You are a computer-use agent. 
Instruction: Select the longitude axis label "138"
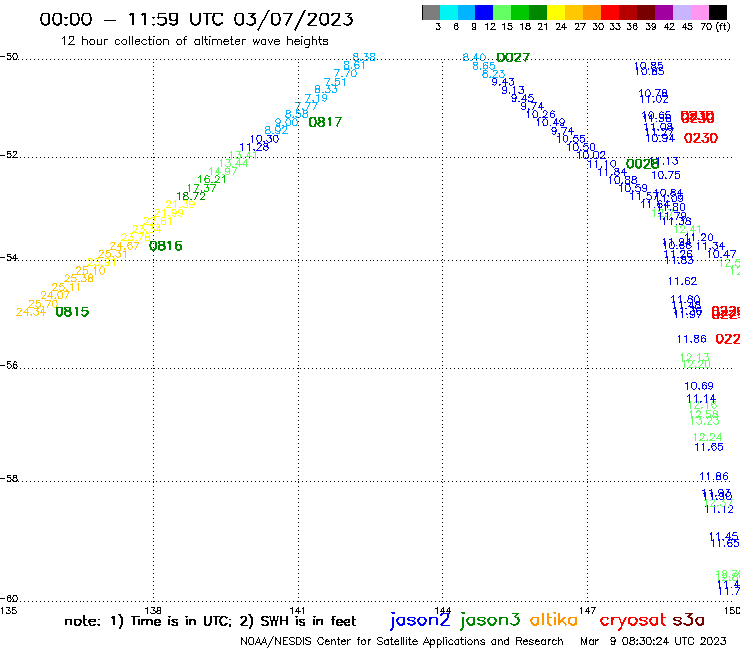click(x=153, y=610)
